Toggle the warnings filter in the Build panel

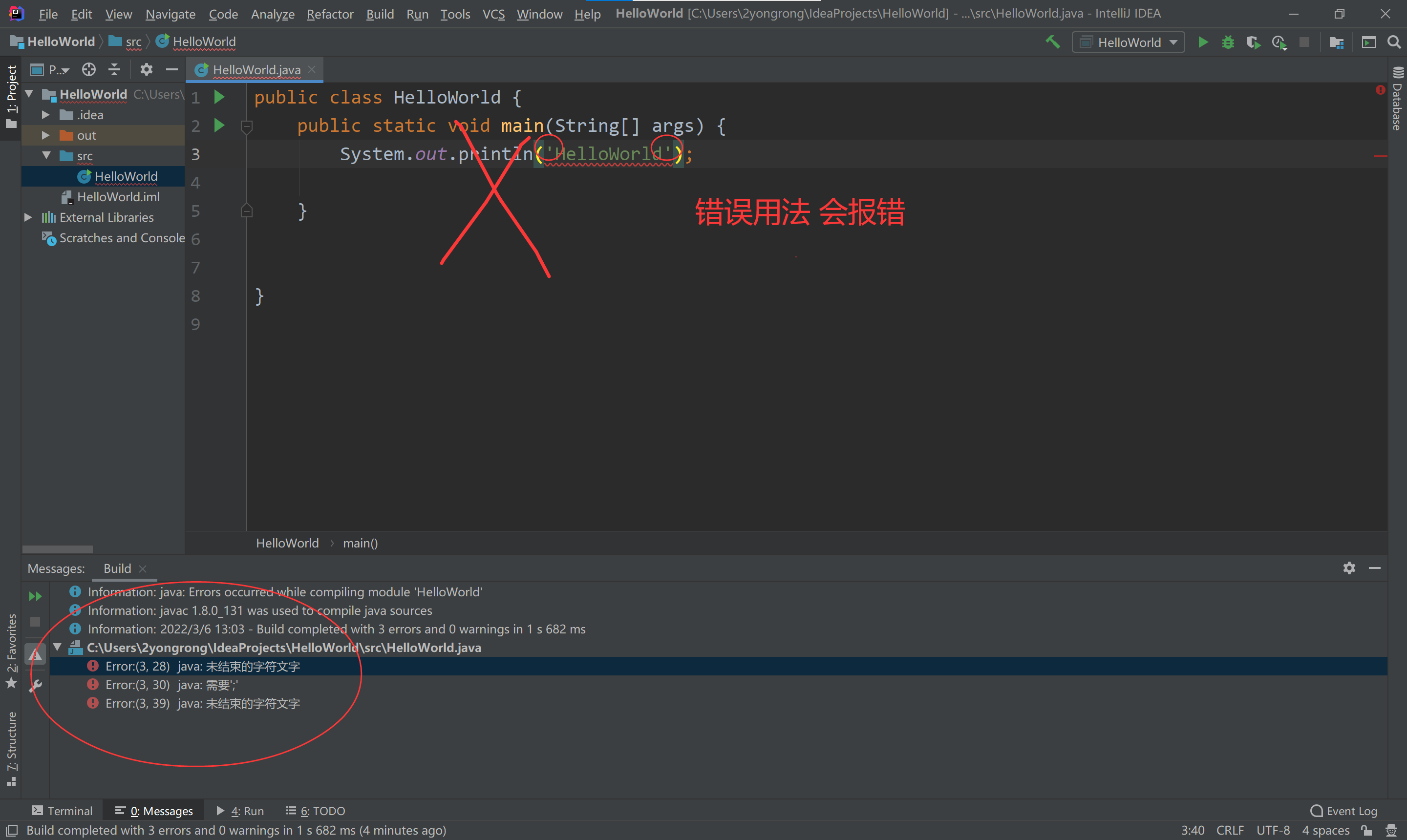point(35,653)
